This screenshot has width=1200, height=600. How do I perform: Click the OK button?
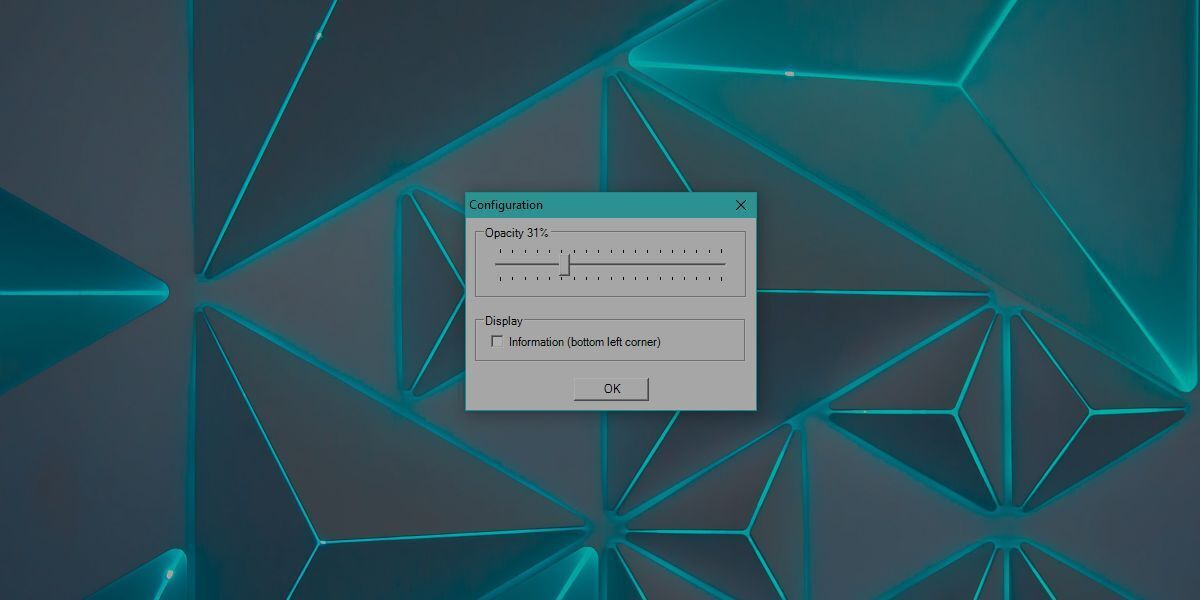(611, 389)
